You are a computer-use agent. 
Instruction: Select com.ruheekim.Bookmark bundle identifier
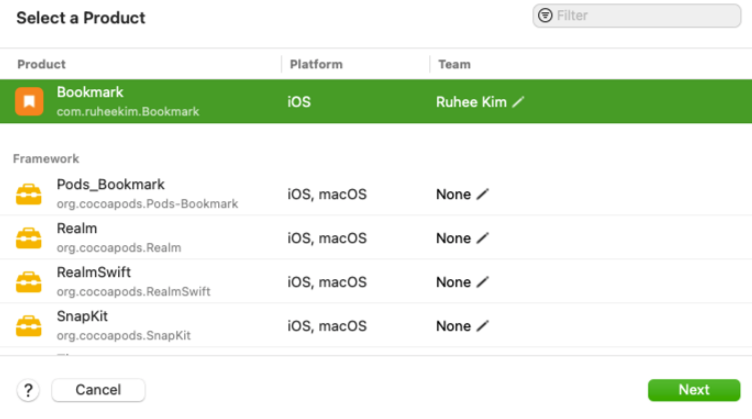coord(128,112)
